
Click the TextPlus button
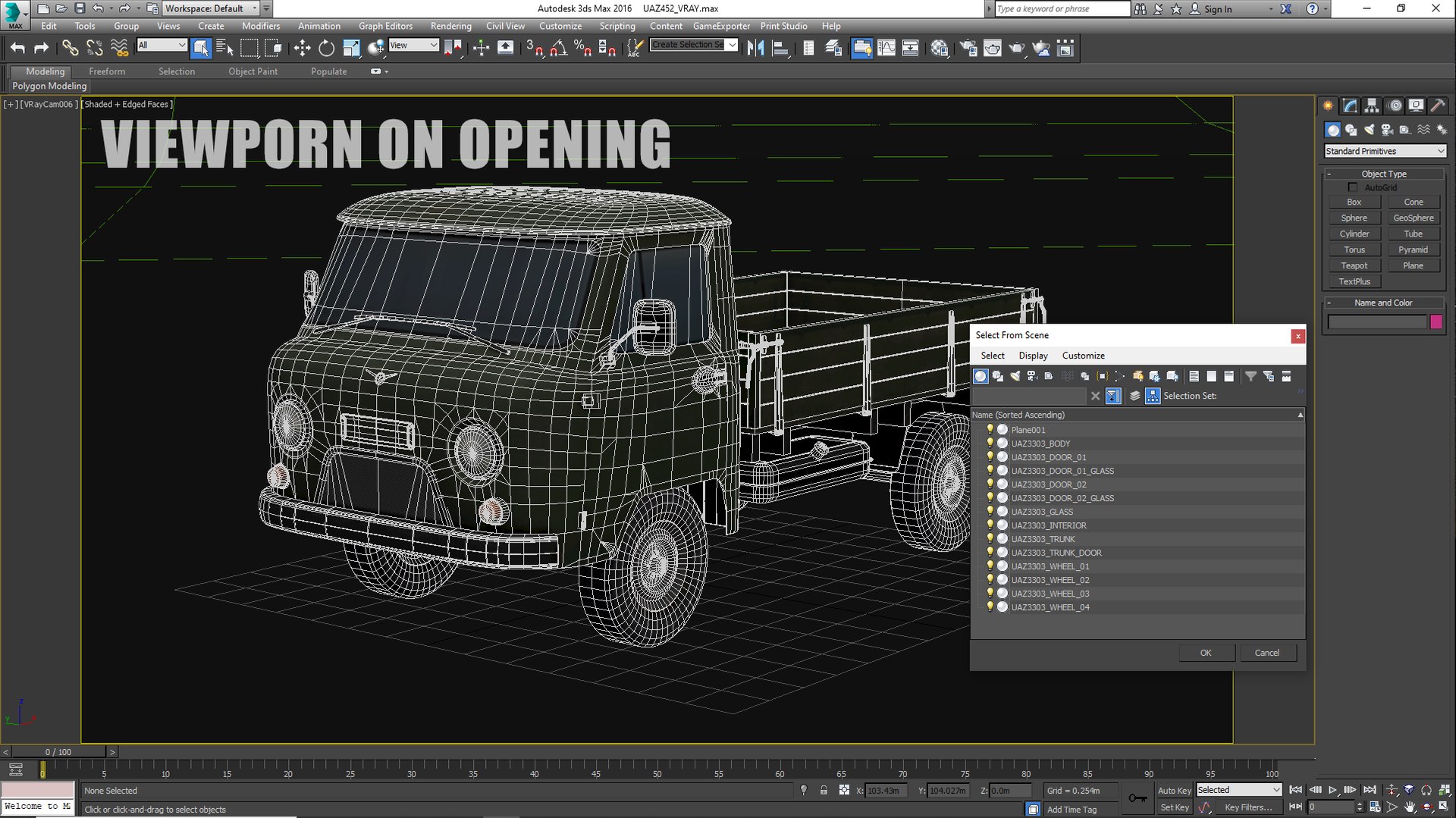1354,282
